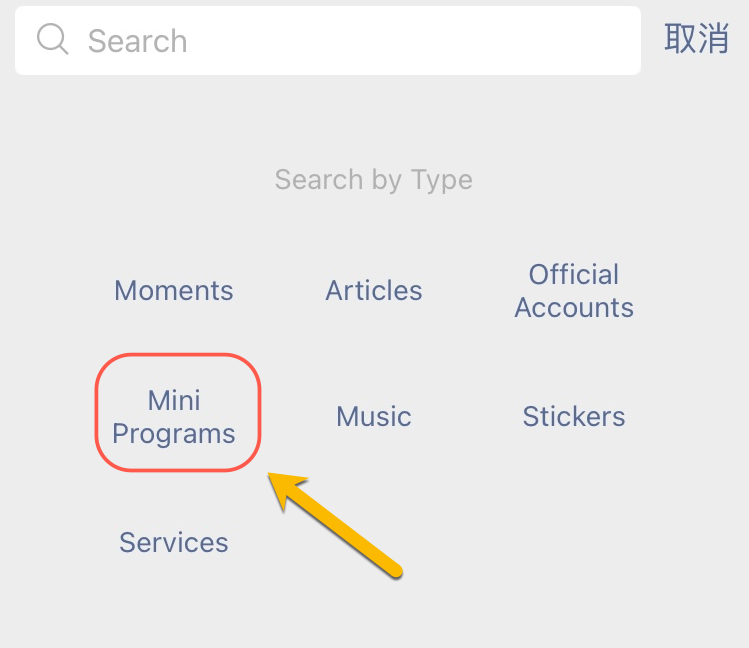Dismiss search using the top-right 取消 link
Viewport: 749px width, 648px height.
[x=696, y=39]
